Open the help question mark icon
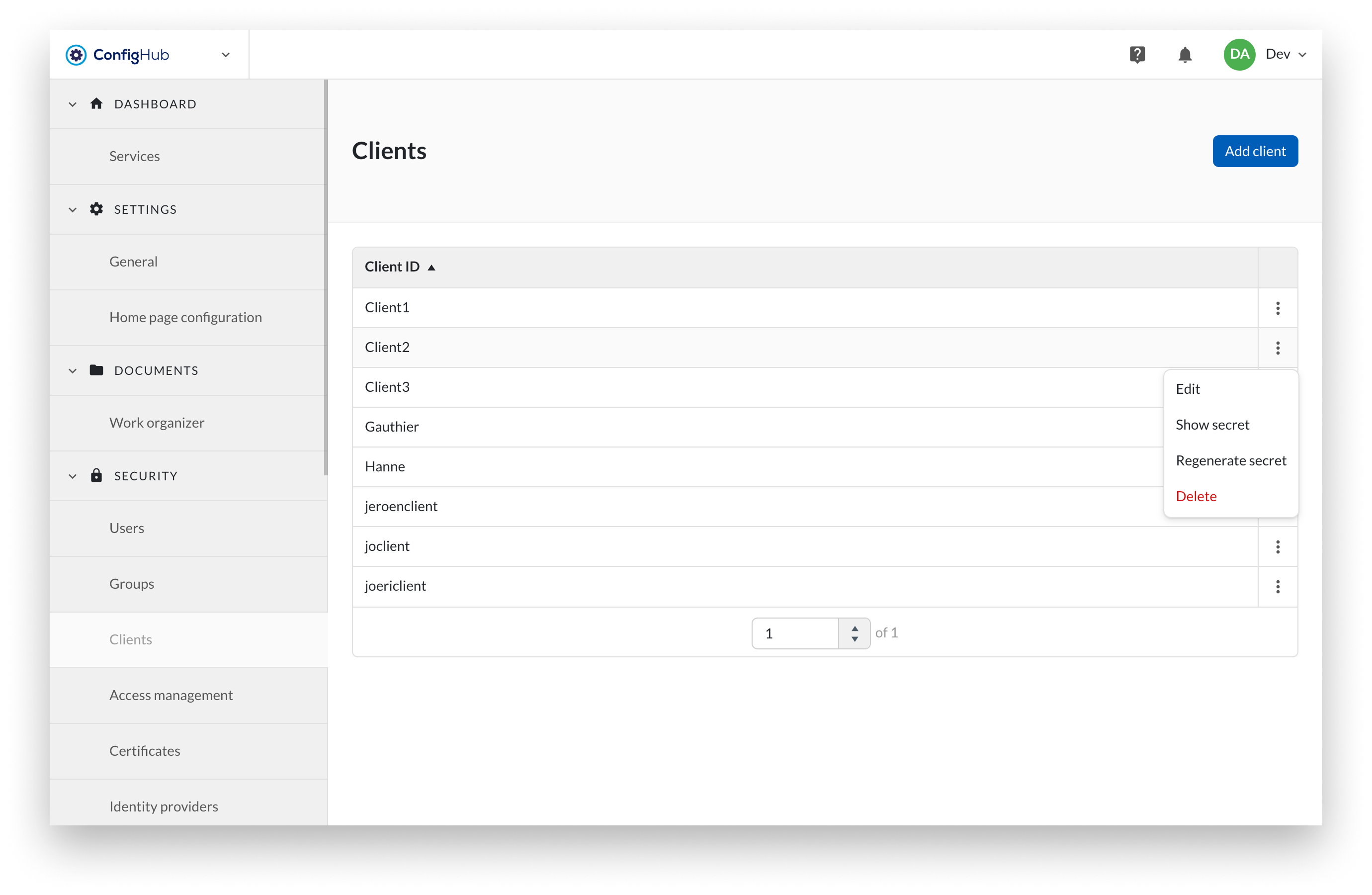This screenshot has width=1372, height=895. click(x=1137, y=55)
